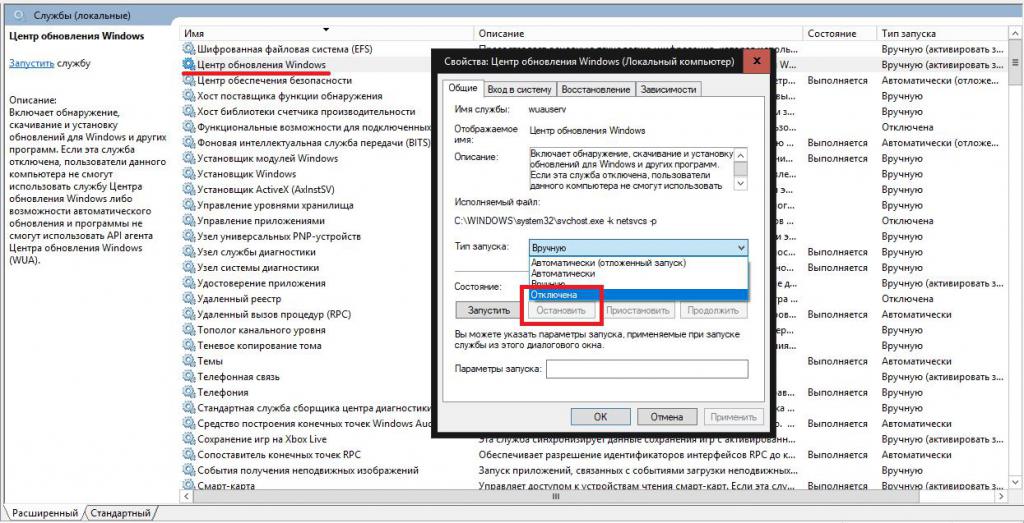Click gear icon of Управление уровнями хранилища

point(189,205)
